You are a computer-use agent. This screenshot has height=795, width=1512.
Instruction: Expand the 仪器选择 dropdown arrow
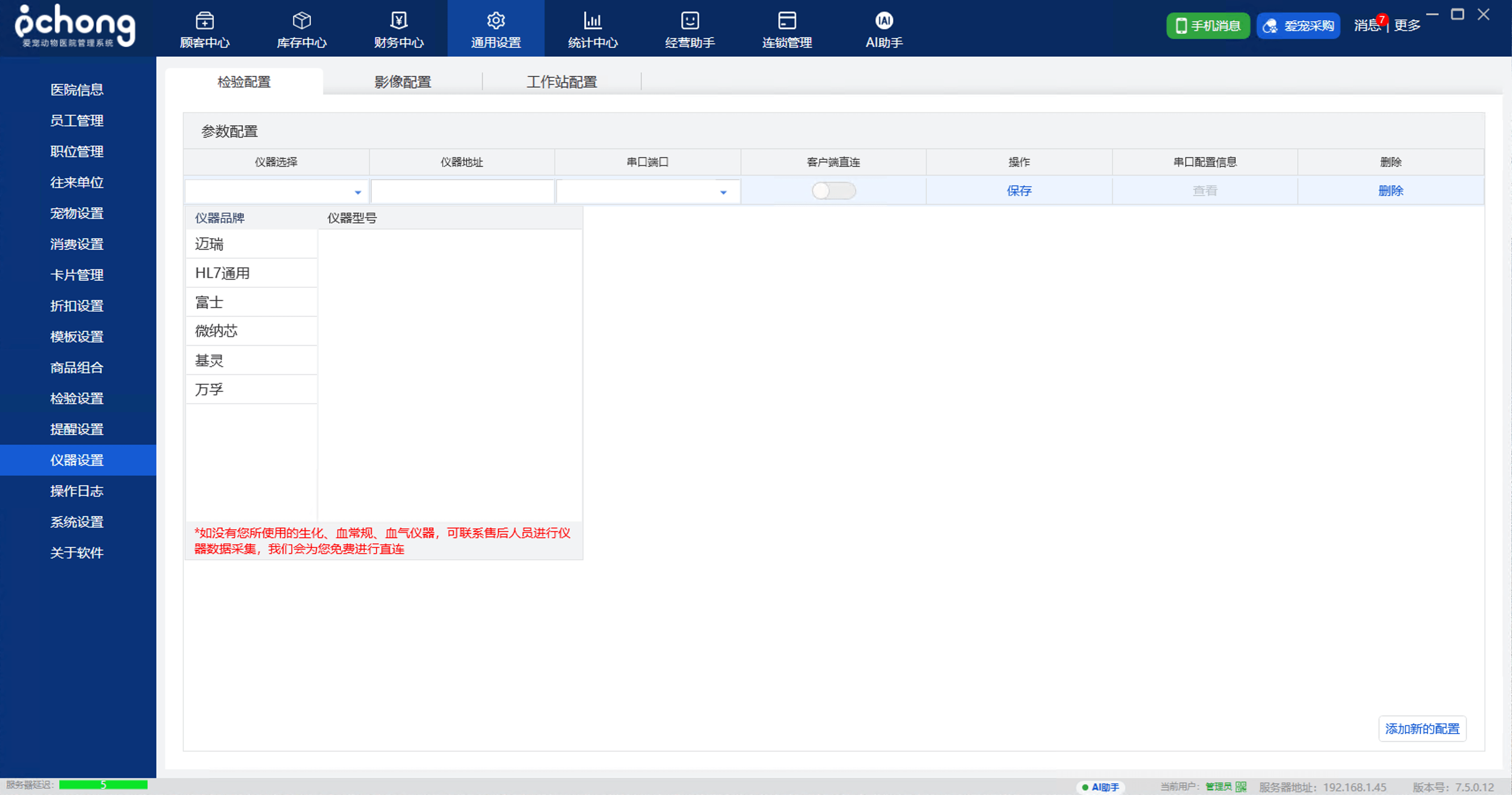tap(357, 192)
